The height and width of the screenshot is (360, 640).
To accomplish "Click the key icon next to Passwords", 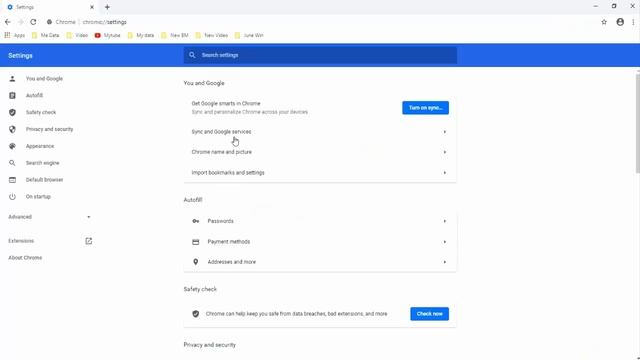I will click(196, 221).
